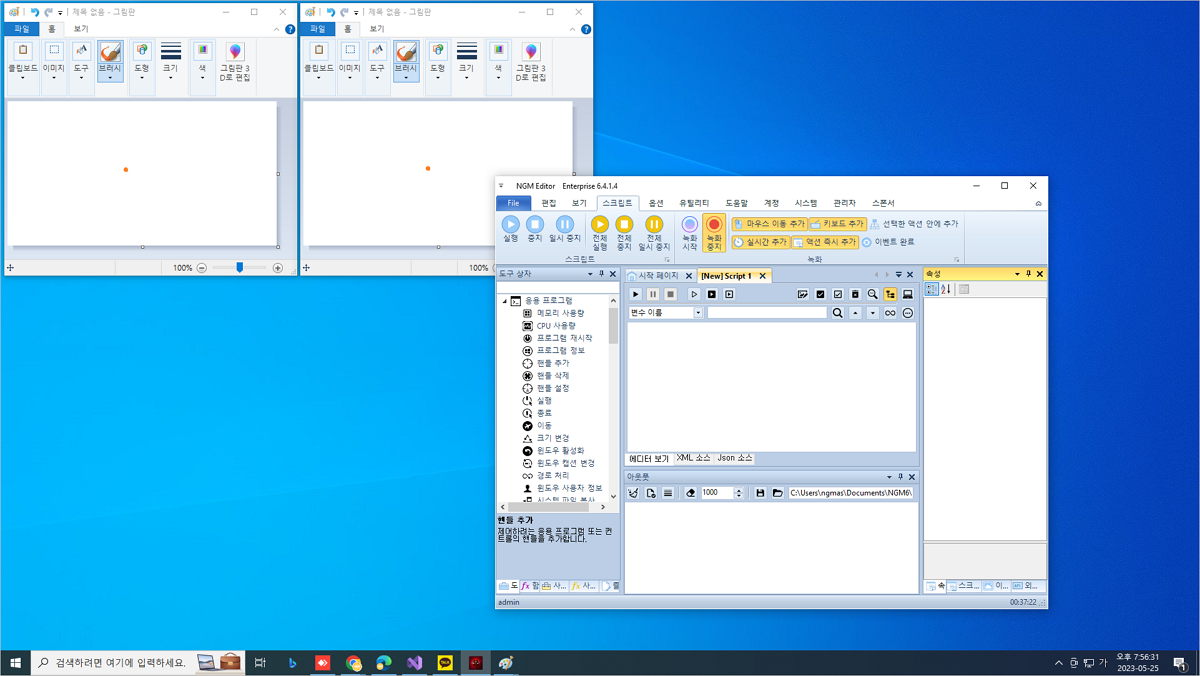The width and height of the screenshot is (1200, 676).
Task: Click the stop square icon in Script 1 toolbar
Action: pyautogui.click(x=671, y=295)
